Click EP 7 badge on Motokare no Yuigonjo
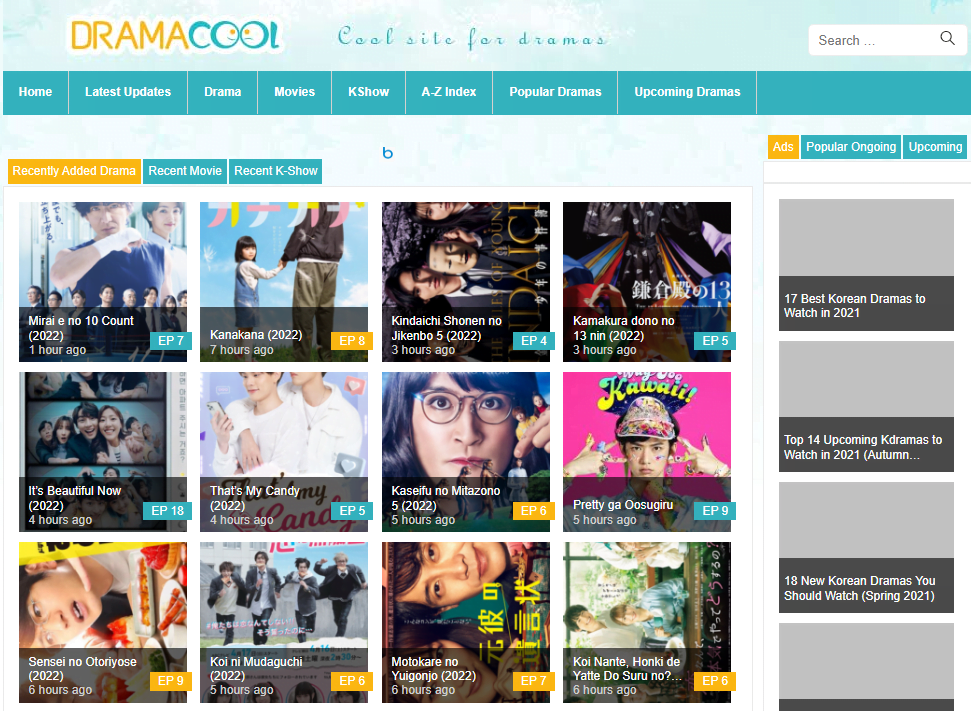The image size is (971, 711). coord(534,681)
